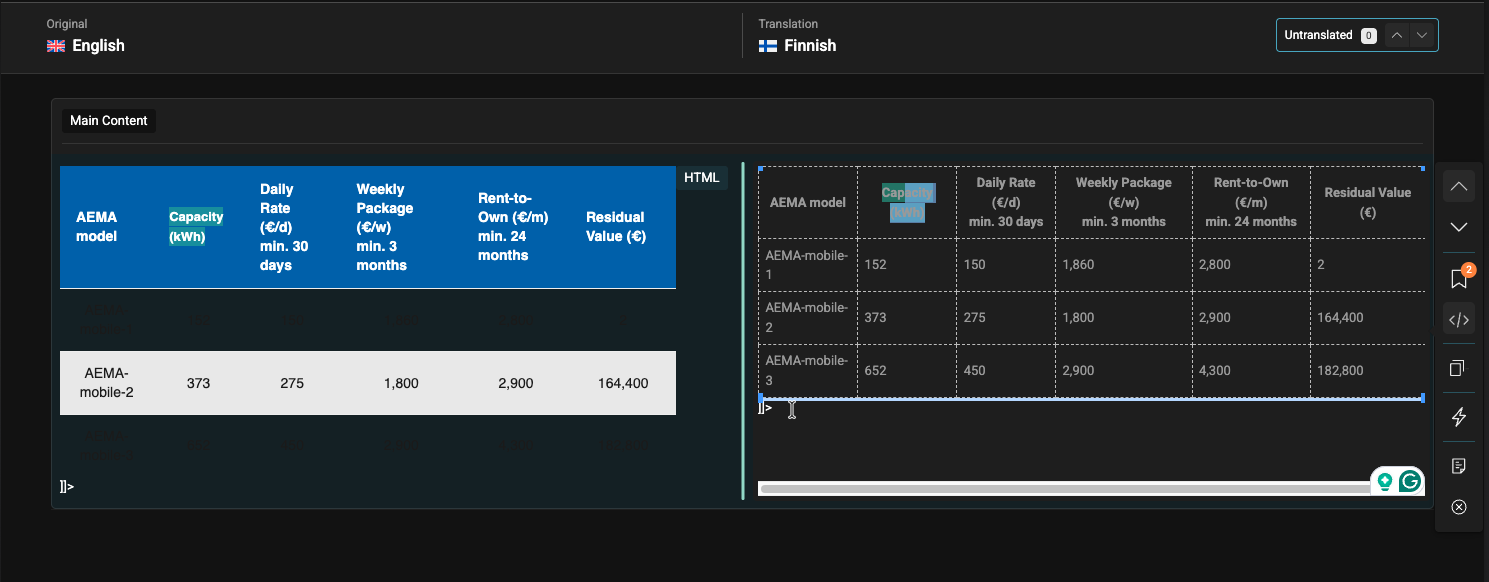Run machine translation via the lightning icon

point(1459,418)
